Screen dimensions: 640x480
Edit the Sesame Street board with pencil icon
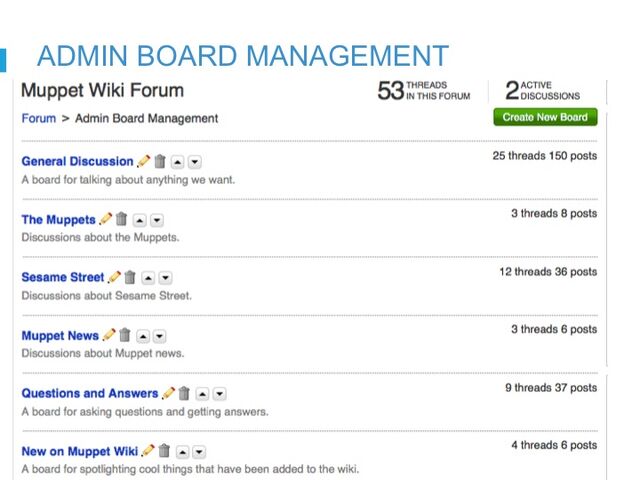[x=114, y=277]
